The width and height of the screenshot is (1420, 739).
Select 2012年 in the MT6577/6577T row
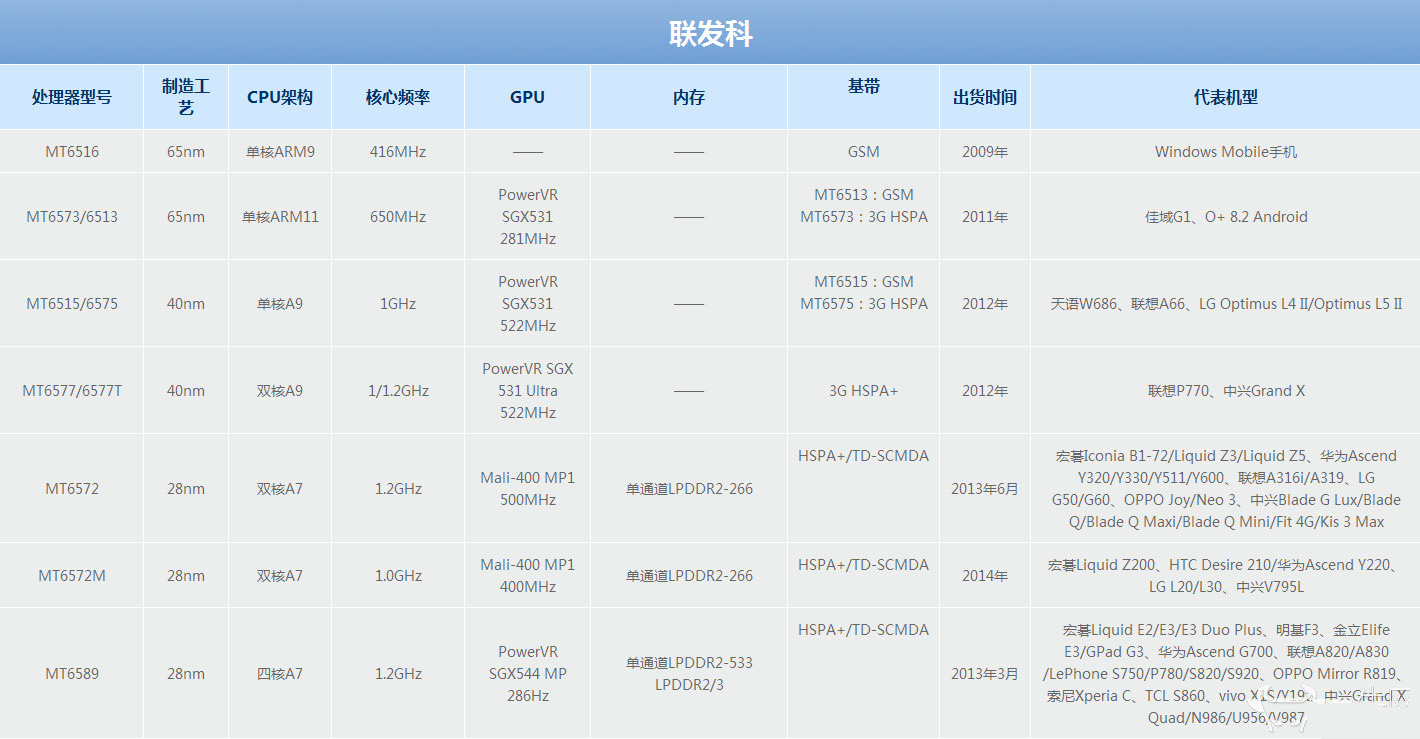tap(985, 391)
